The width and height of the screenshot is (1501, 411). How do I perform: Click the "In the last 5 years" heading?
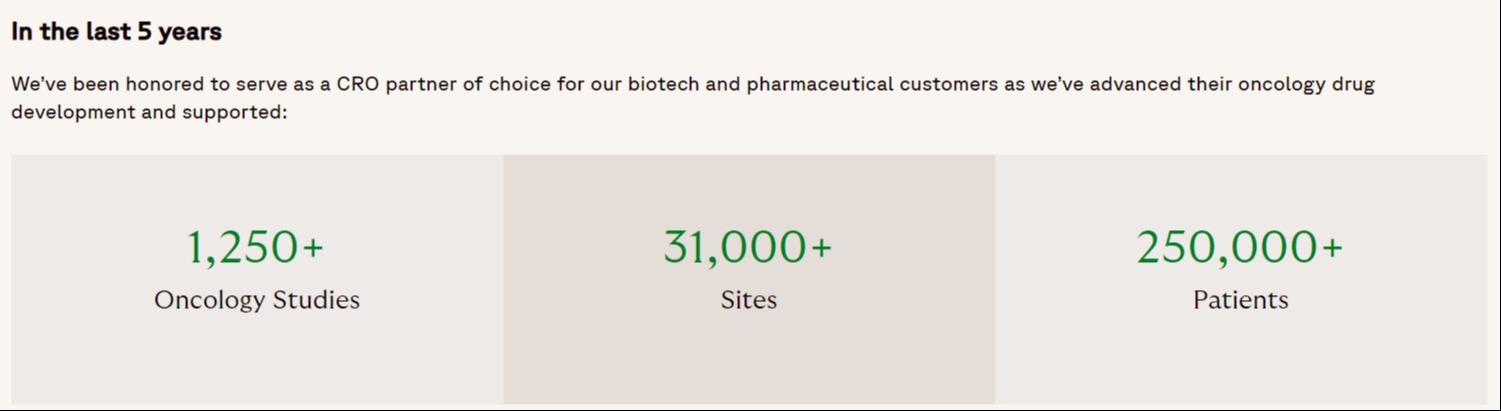click(x=116, y=32)
